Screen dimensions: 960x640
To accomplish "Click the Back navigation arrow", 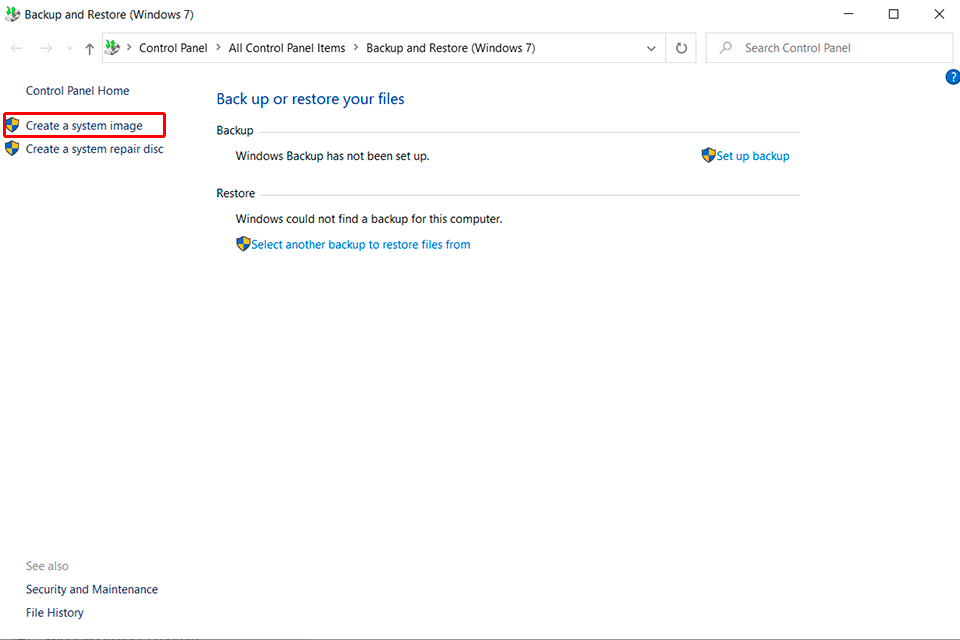I will (17, 48).
